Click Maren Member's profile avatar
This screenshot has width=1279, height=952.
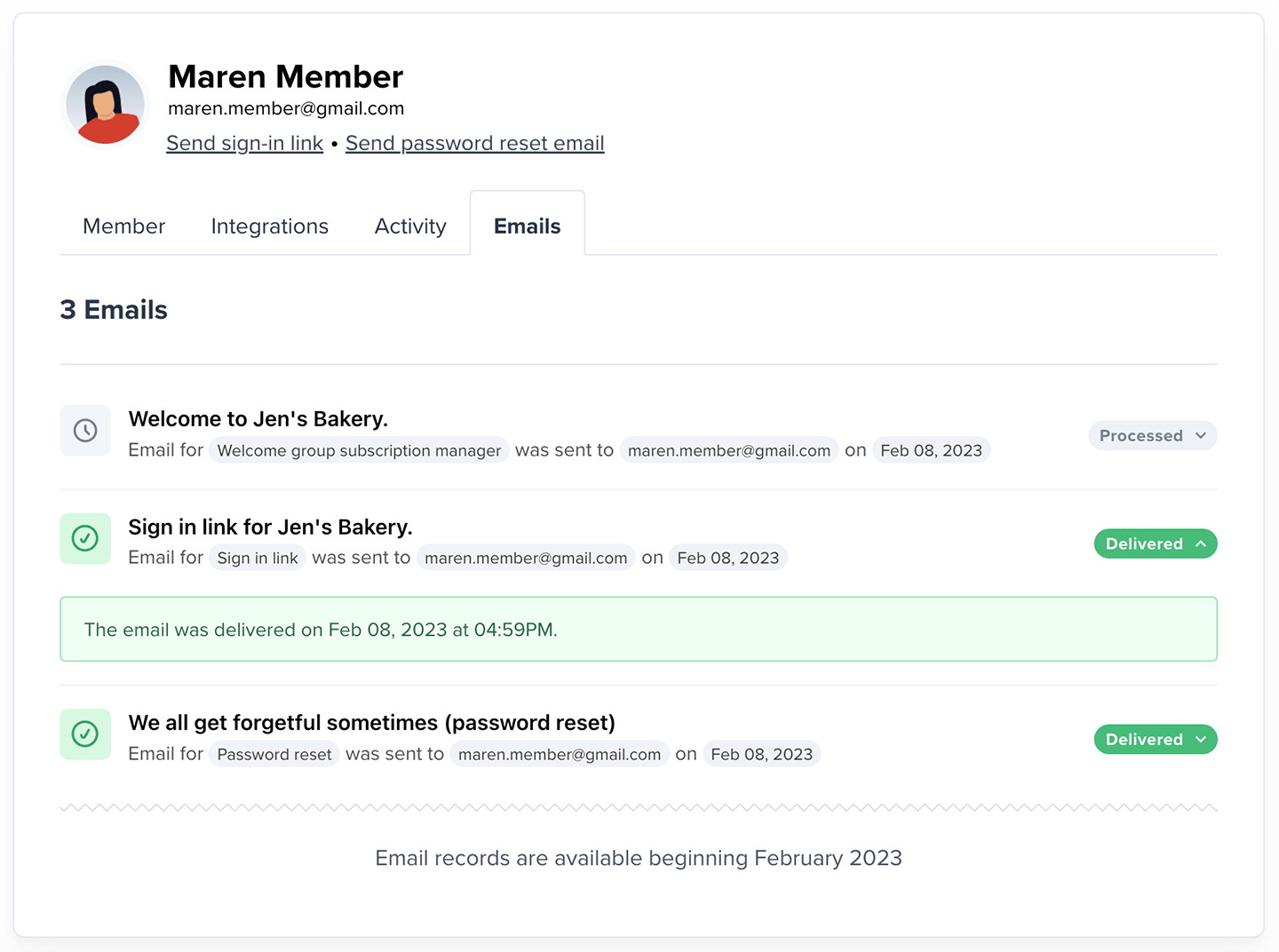click(105, 104)
